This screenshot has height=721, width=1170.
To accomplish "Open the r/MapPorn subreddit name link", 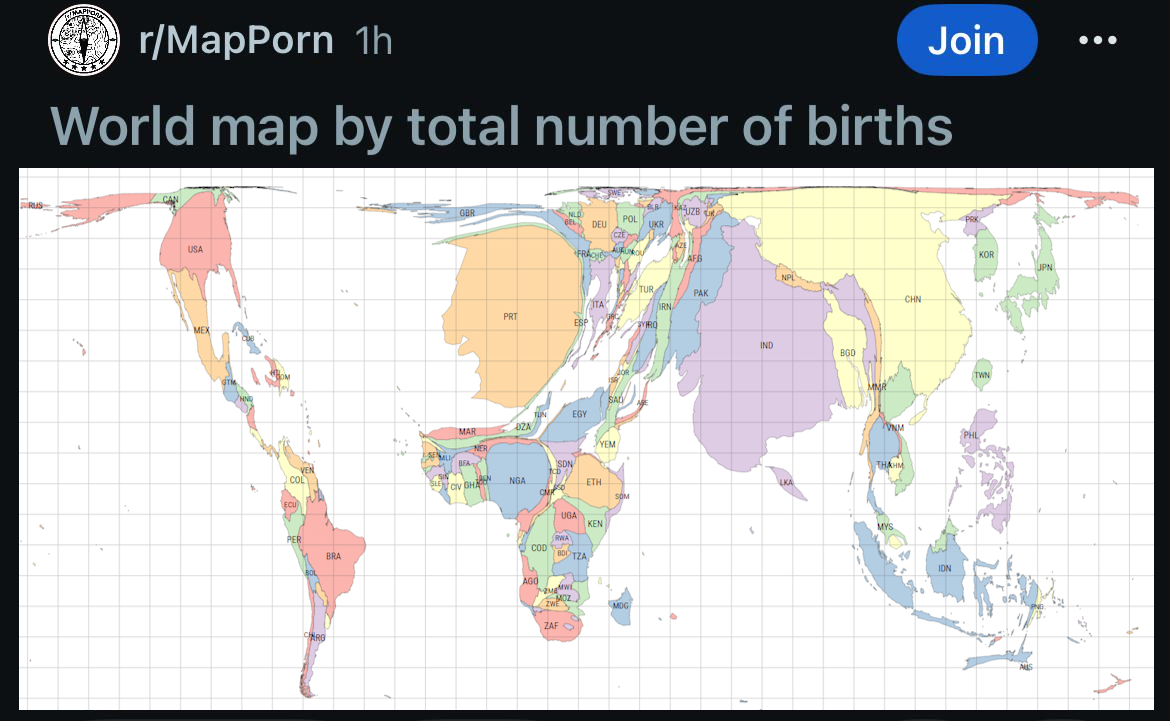I will point(236,40).
